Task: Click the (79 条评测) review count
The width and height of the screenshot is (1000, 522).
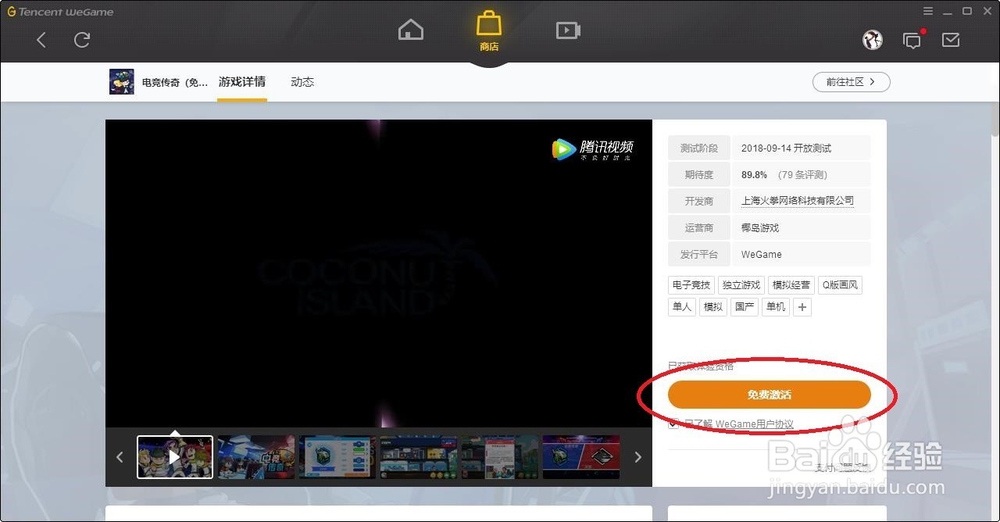Action: (x=802, y=175)
